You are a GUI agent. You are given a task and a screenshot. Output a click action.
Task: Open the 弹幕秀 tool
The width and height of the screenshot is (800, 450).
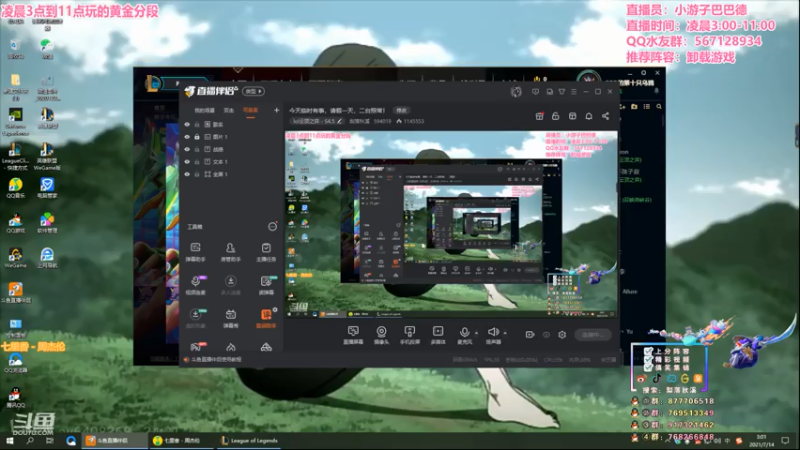(231, 318)
